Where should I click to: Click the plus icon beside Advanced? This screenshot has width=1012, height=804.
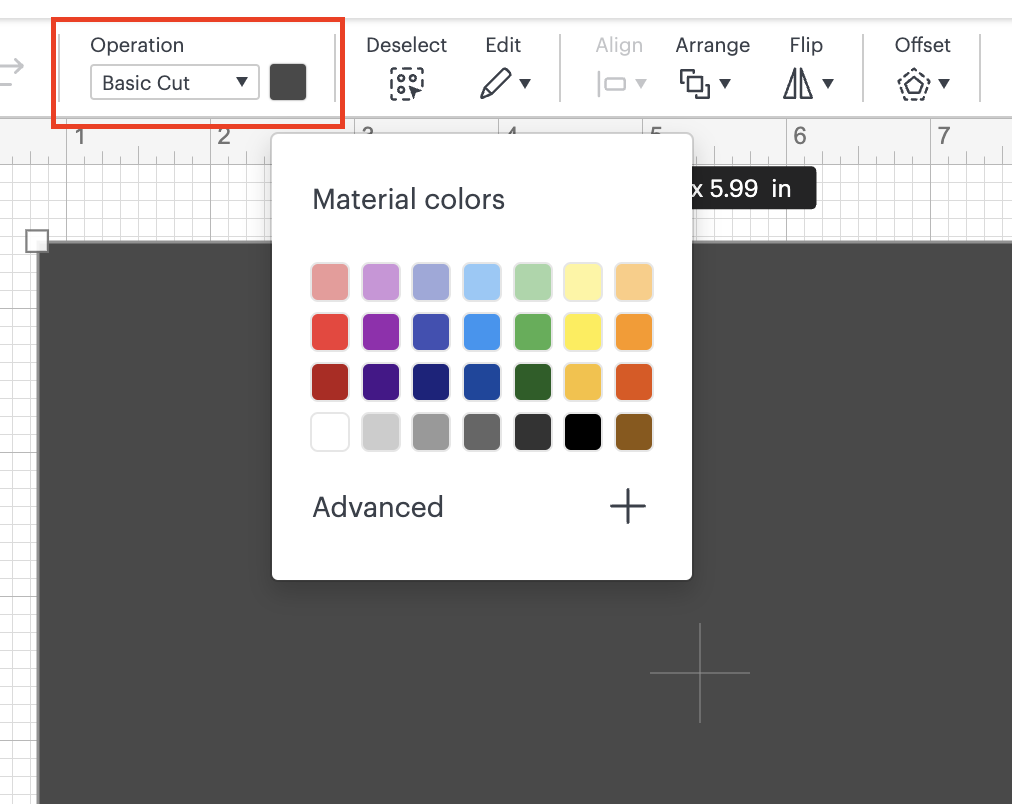coord(628,507)
